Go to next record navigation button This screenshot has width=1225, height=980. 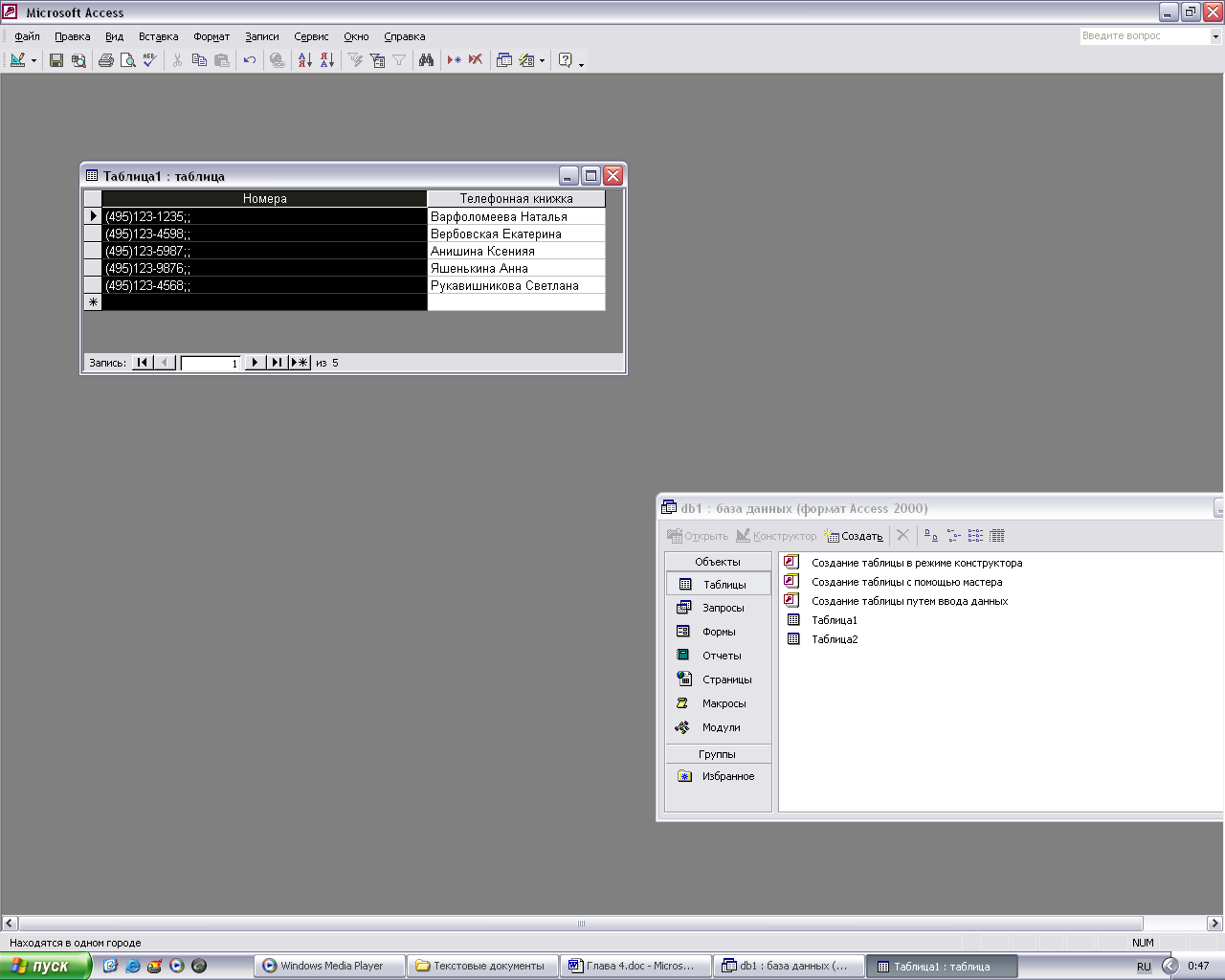[x=256, y=363]
